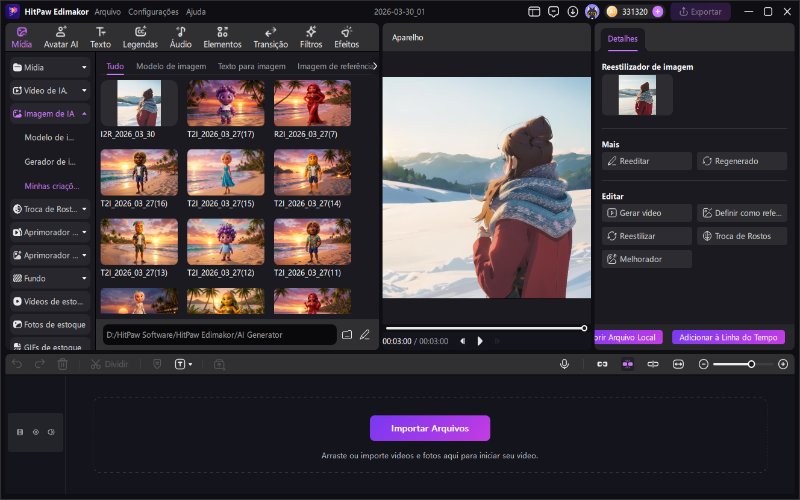Click Adicionar à Linha do Tempo button

click(728, 337)
